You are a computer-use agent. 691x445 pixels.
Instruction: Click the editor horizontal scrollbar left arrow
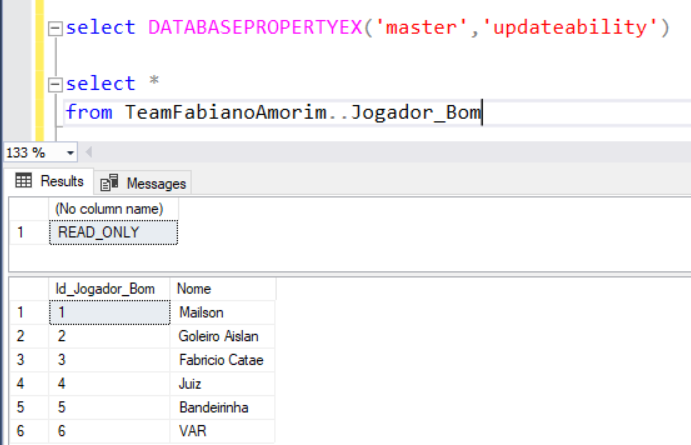tap(89, 153)
